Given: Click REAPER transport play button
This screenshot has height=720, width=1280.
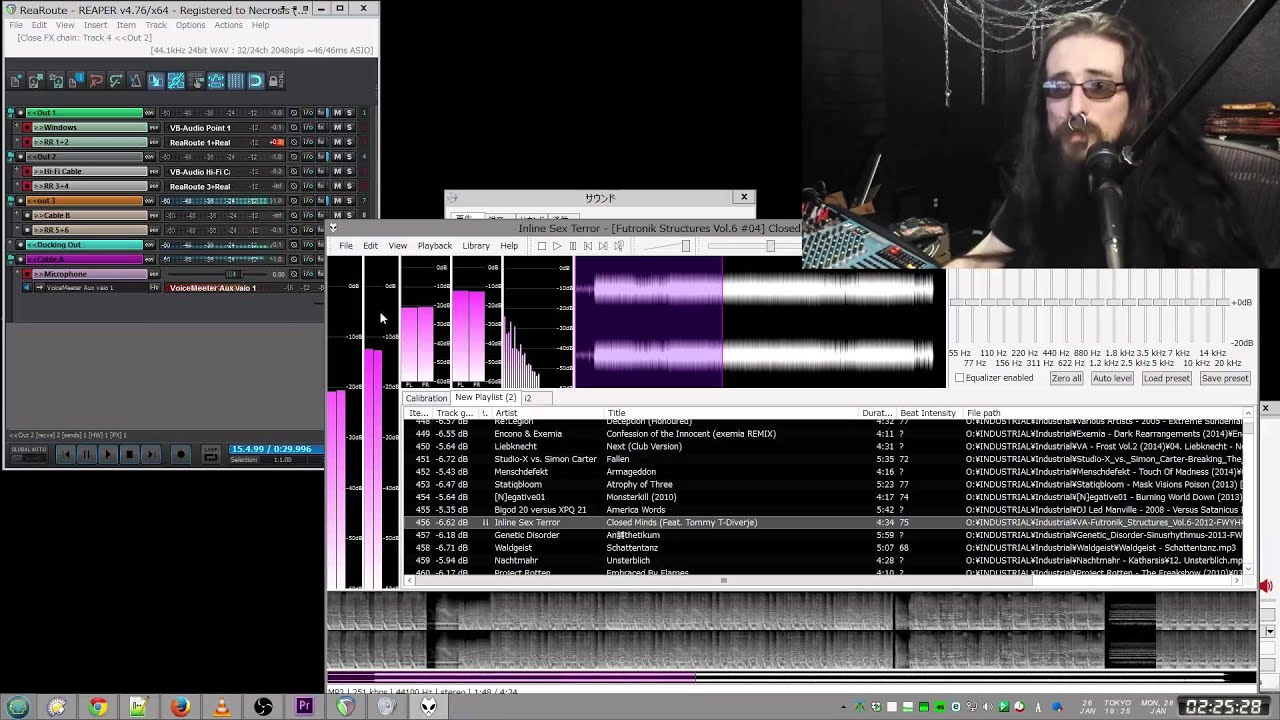Looking at the screenshot, I should [108, 454].
